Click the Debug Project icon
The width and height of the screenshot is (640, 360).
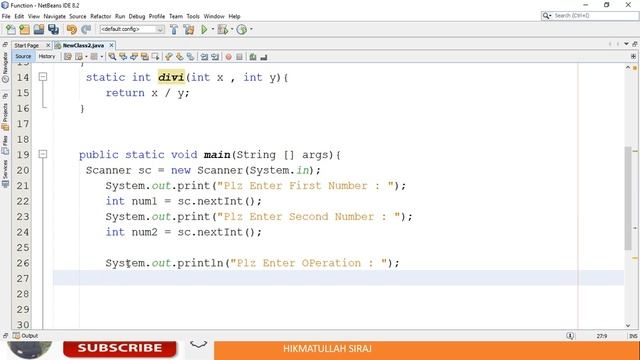[223, 29]
